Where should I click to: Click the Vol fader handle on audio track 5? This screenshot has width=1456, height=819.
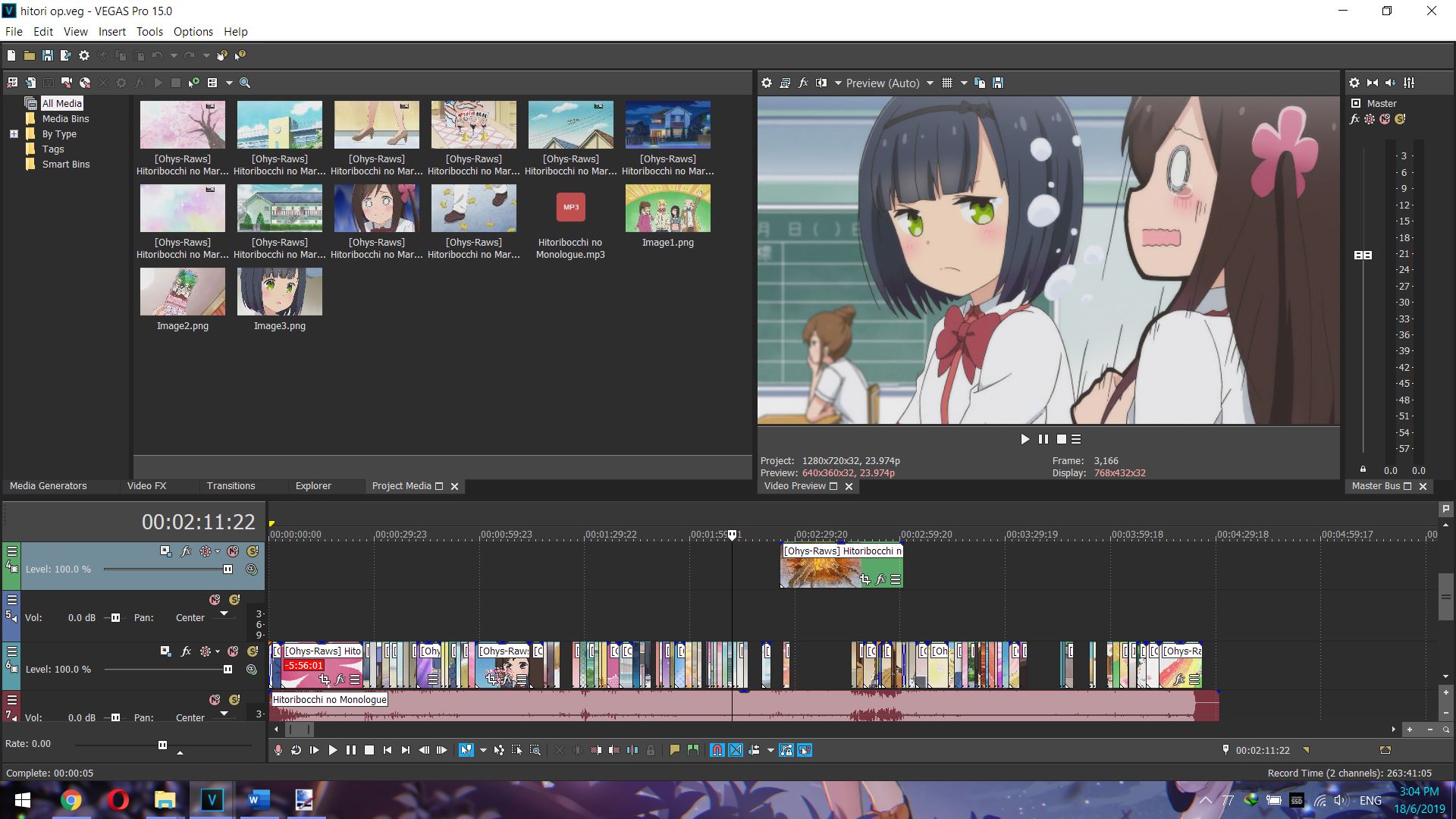(x=115, y=618)
